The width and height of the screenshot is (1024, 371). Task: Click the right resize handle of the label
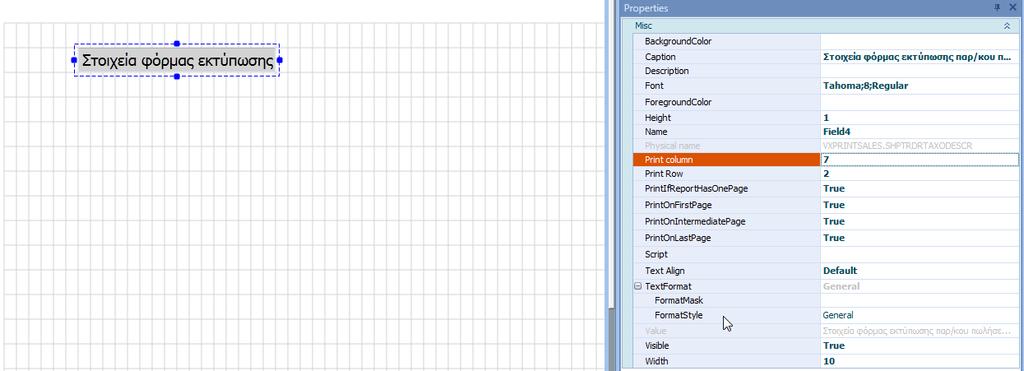[280, 60]
